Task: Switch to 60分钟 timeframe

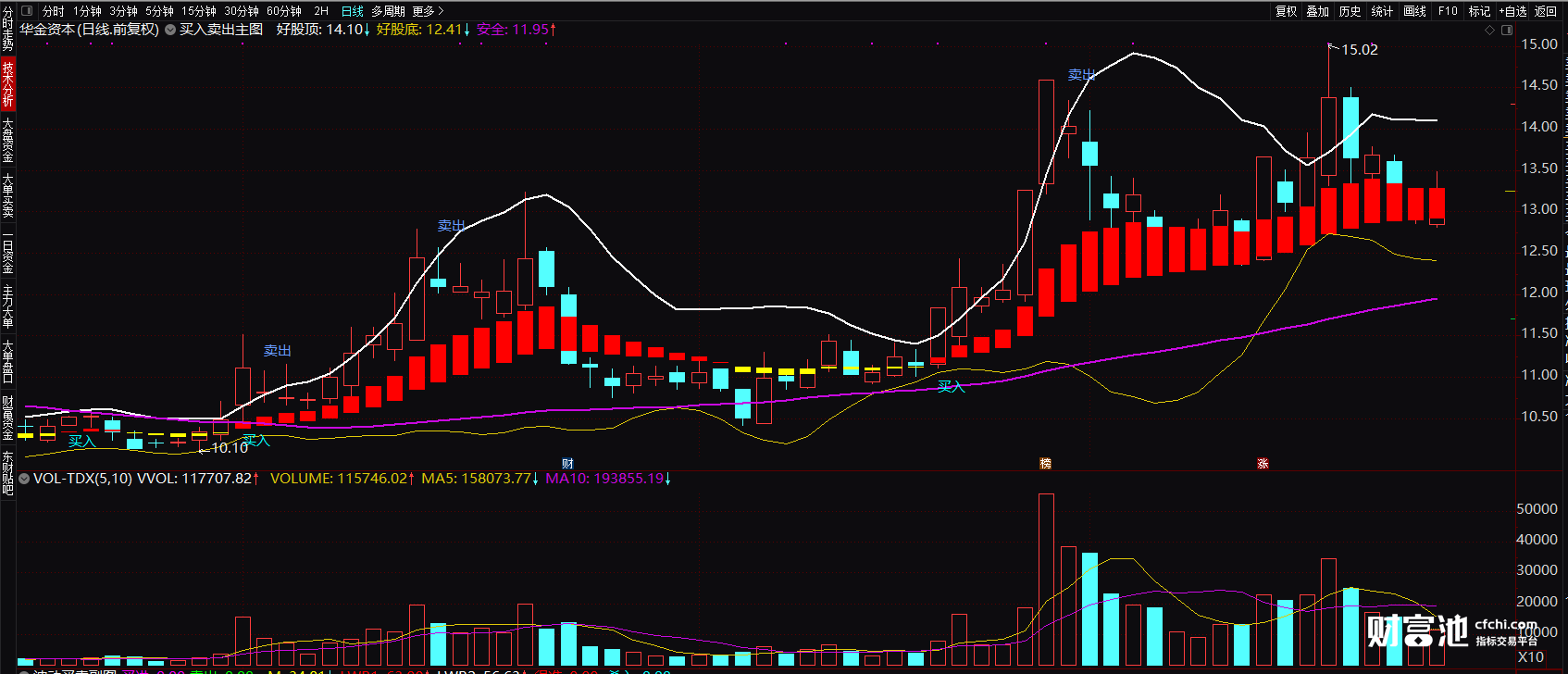Action: pos(283,11)
